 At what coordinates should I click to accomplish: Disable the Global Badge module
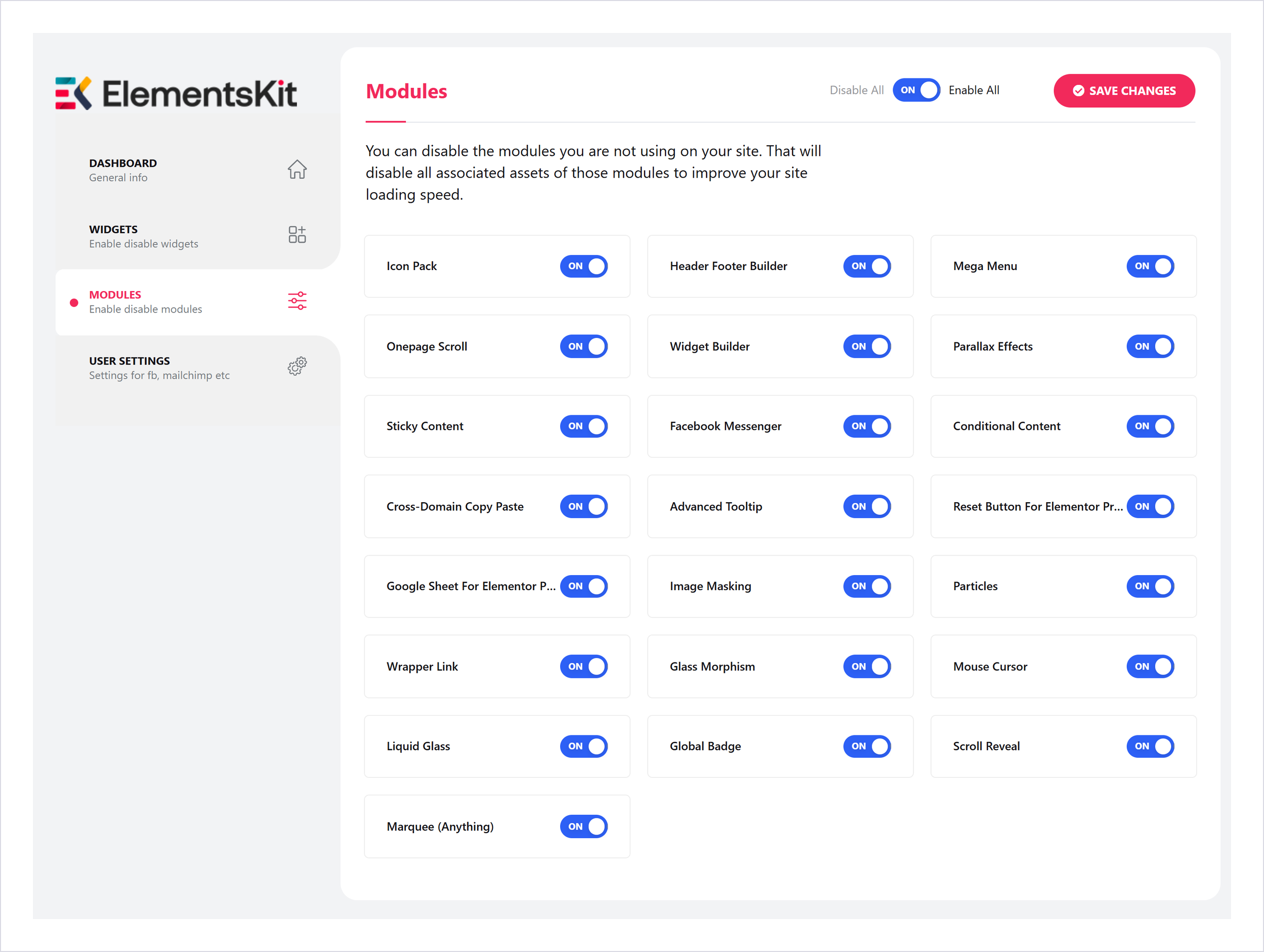866,746
